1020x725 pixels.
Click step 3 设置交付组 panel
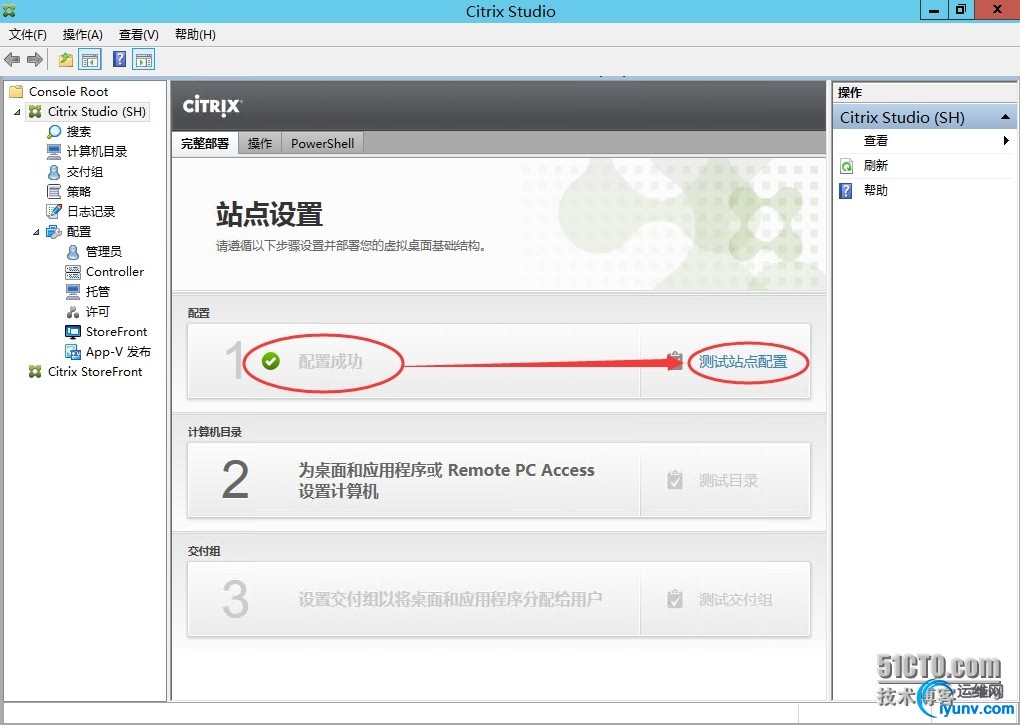pyautogui.click(x=414, y=599)
